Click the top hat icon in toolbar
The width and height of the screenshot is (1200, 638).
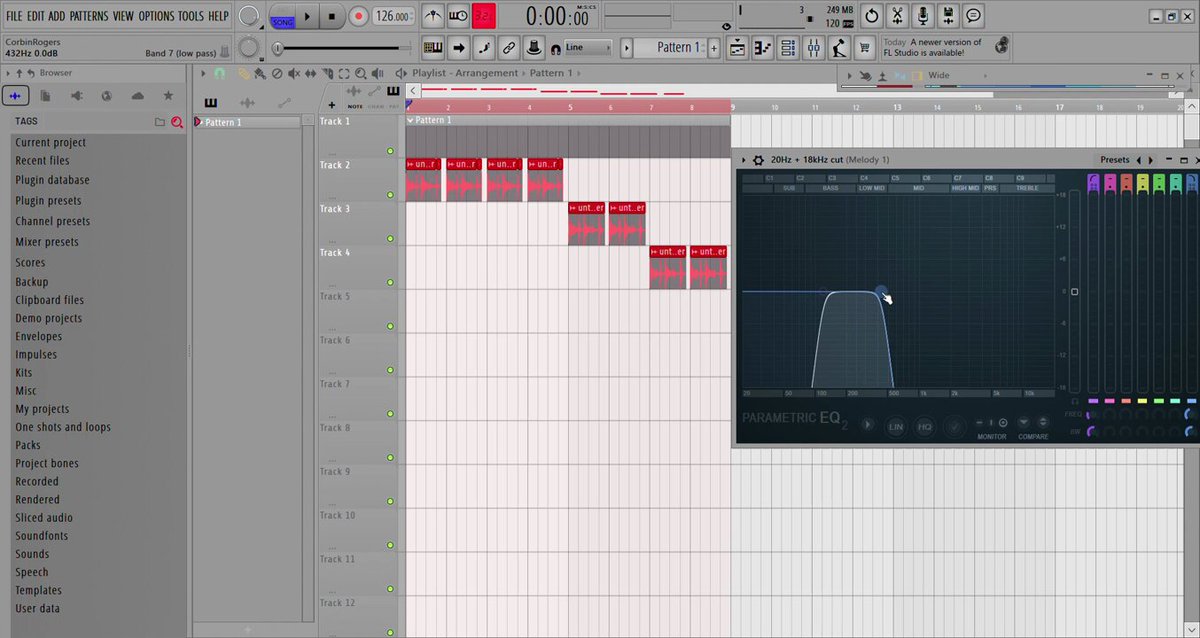click(534, 47)
